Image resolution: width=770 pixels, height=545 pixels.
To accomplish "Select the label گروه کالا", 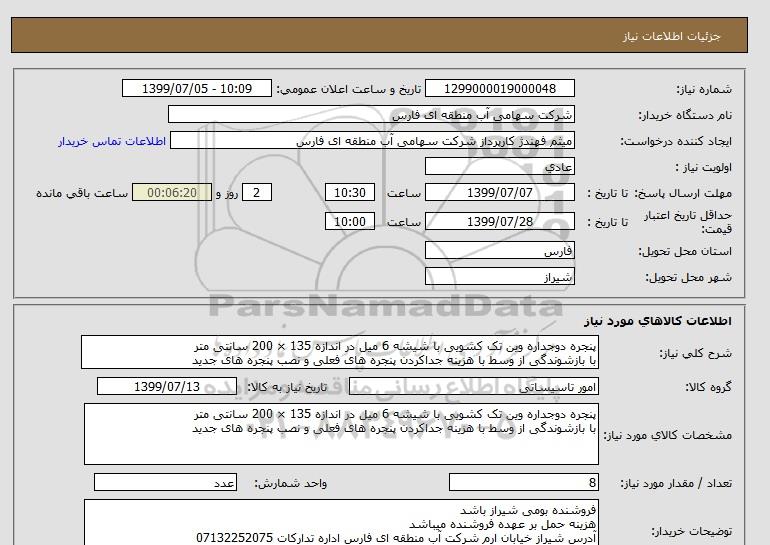I will click(x=709, y=387).
